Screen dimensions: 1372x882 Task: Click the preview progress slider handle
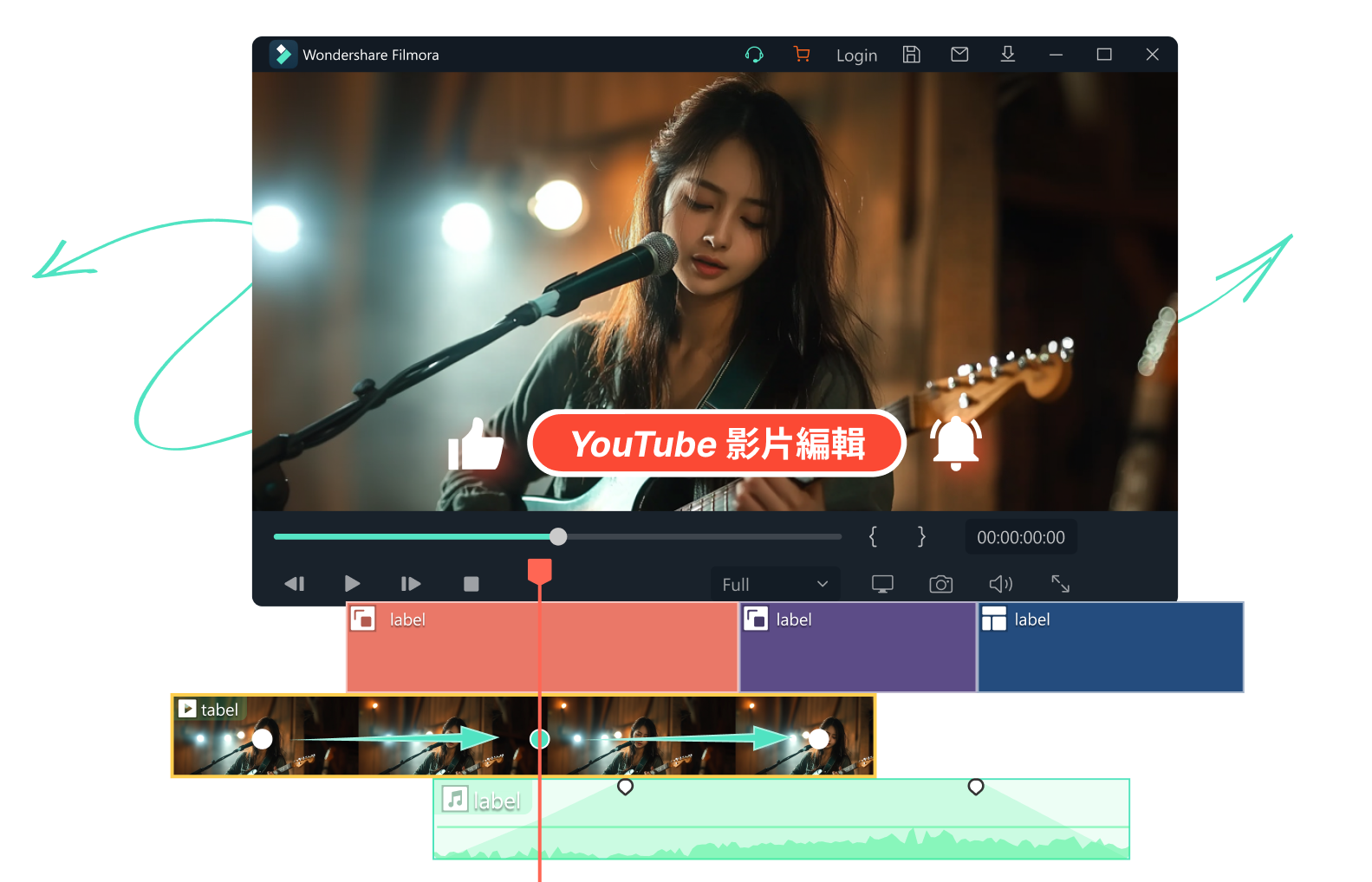click(x=558, y=537)
